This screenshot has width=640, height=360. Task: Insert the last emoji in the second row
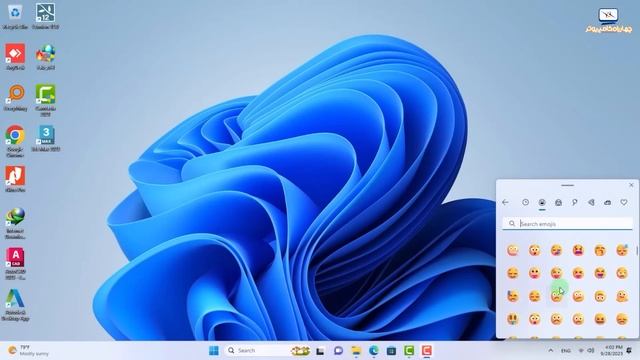click(x=622, y=273)
